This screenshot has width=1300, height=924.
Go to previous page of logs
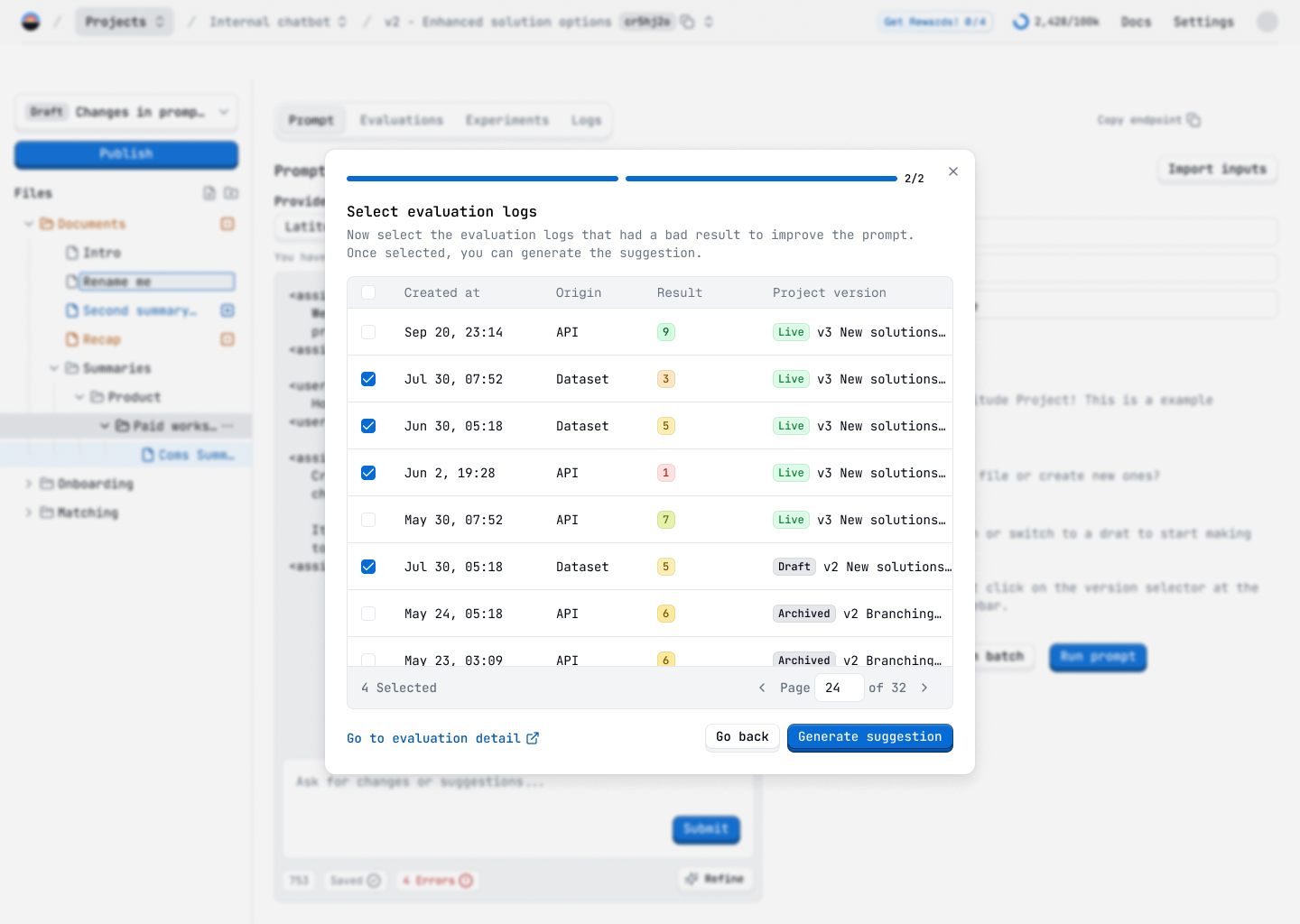pos(762,688)
